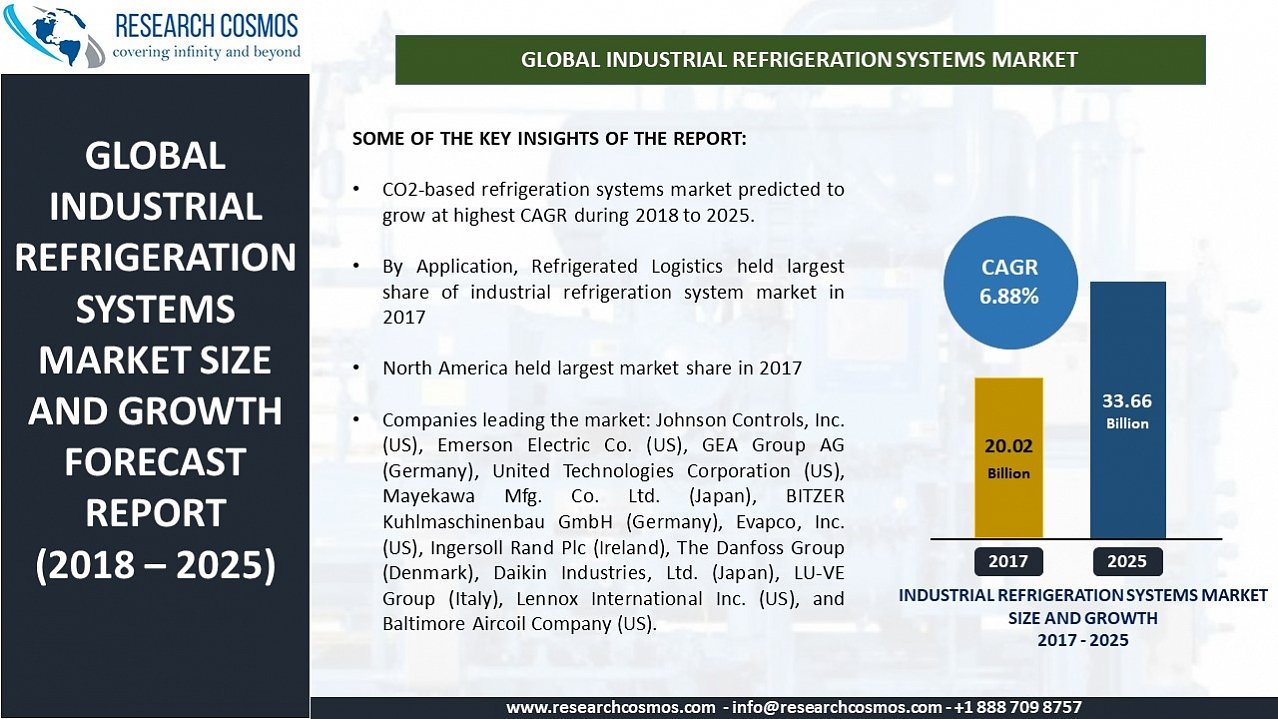Click the Refrigerated Logistics application bullet point
Screen dimensions: 1278x719
(x=613, y=292)
